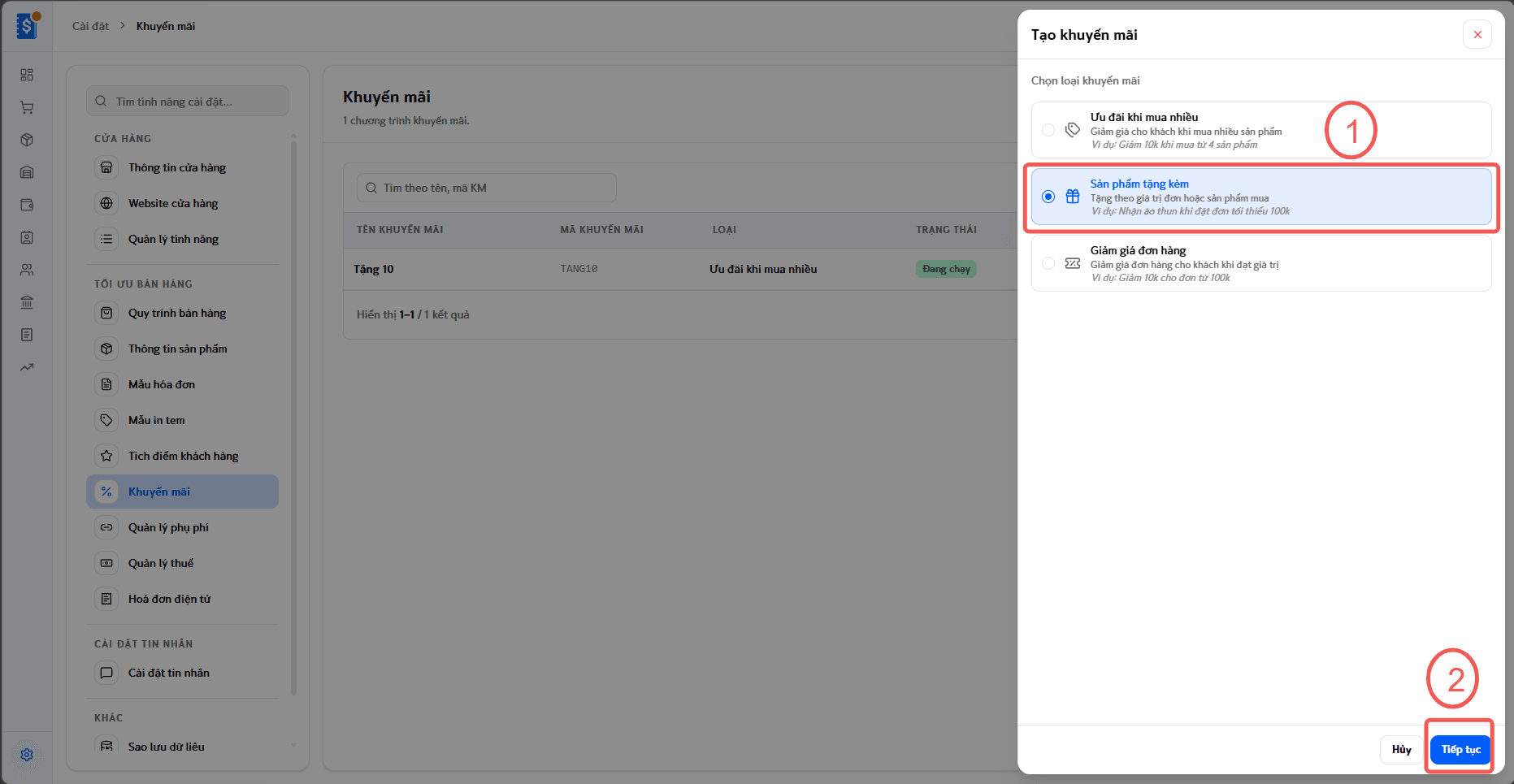Image resolution: width=1514 pixels, height=784 pixels.
Task: Click the coupon icon for 'Giảm giá đơn hàng'
Action: coord(1073,263)
